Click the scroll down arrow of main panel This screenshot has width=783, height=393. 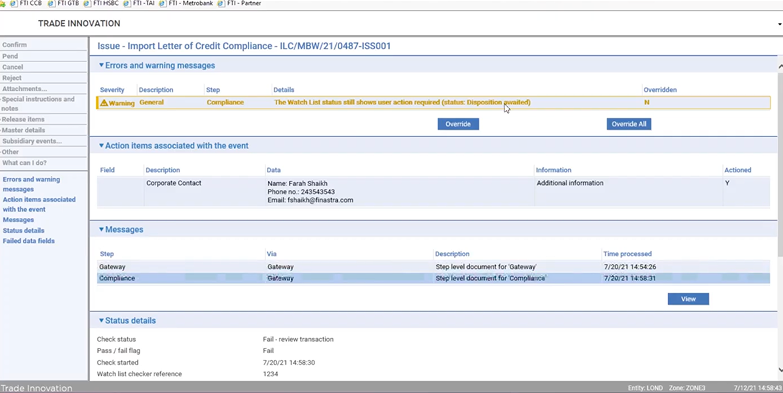[x=780, y=370]
